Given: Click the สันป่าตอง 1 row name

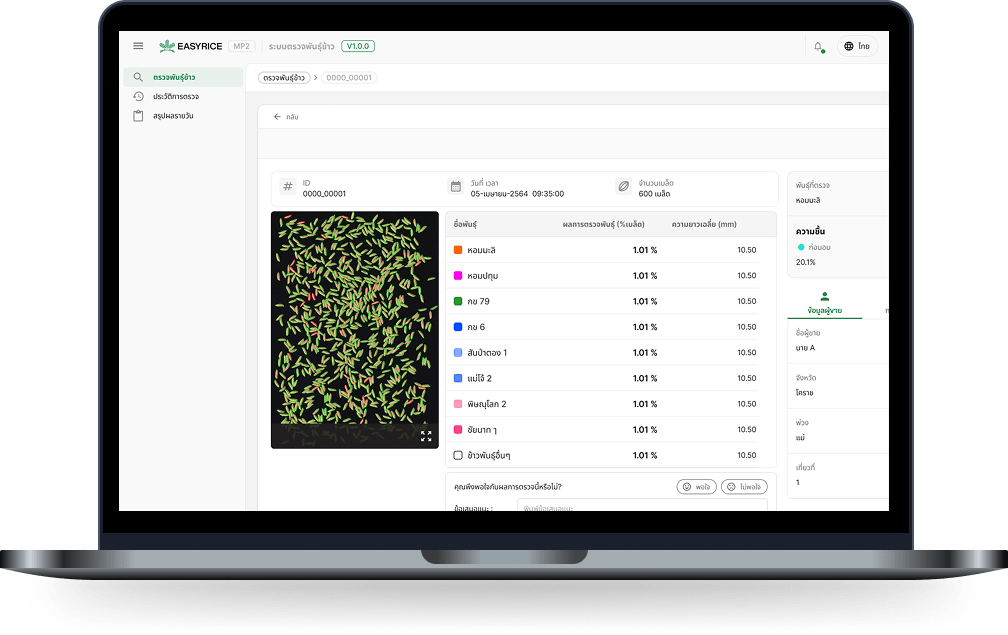Looking at the screenshot, I should point(487,353).
